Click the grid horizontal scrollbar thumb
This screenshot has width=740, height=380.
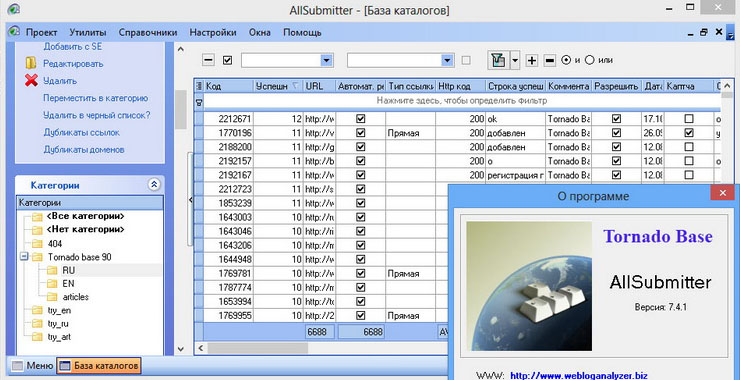click(258, 348)
